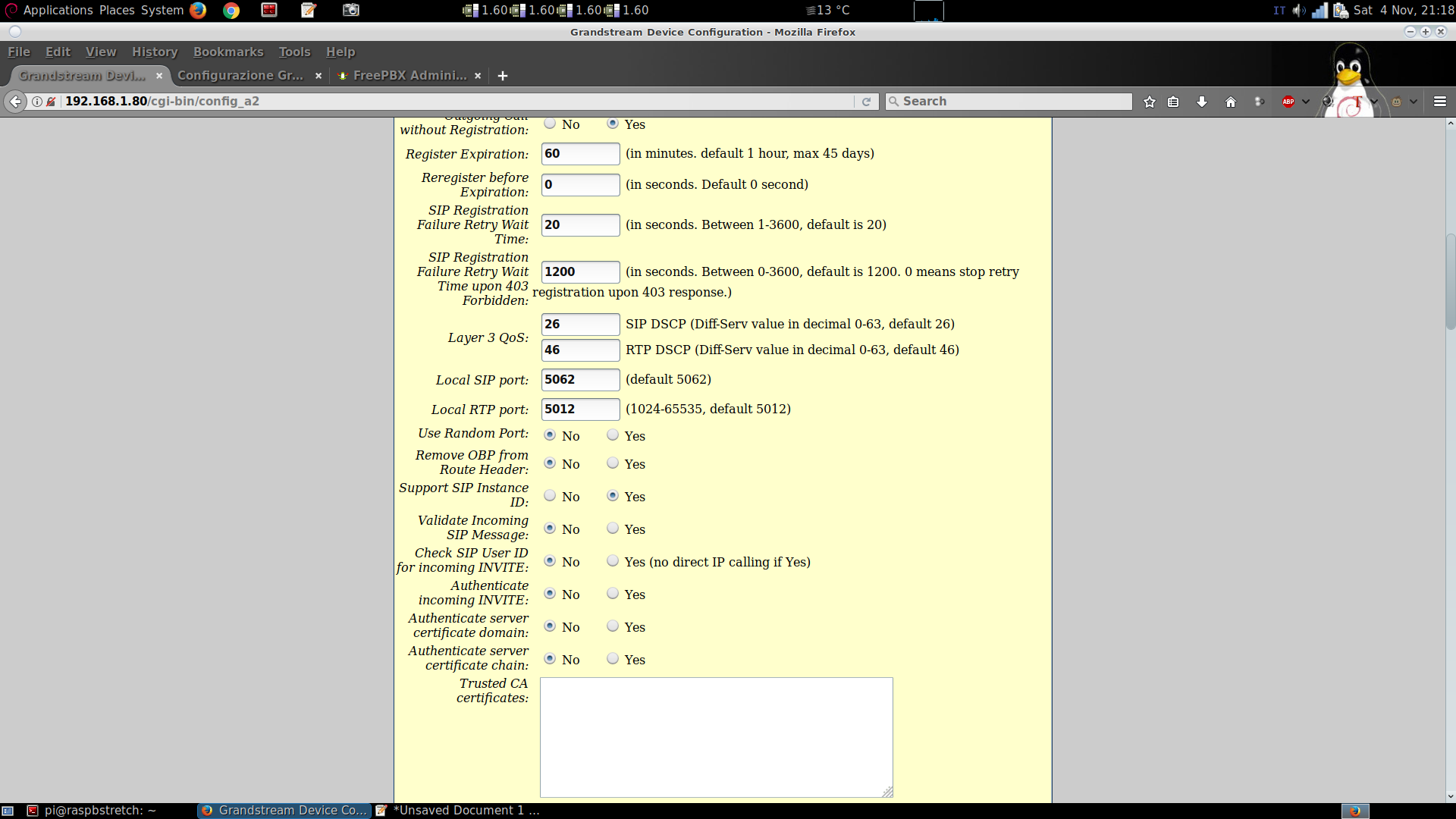Show bookmarks list icon

coord(1173,102)
